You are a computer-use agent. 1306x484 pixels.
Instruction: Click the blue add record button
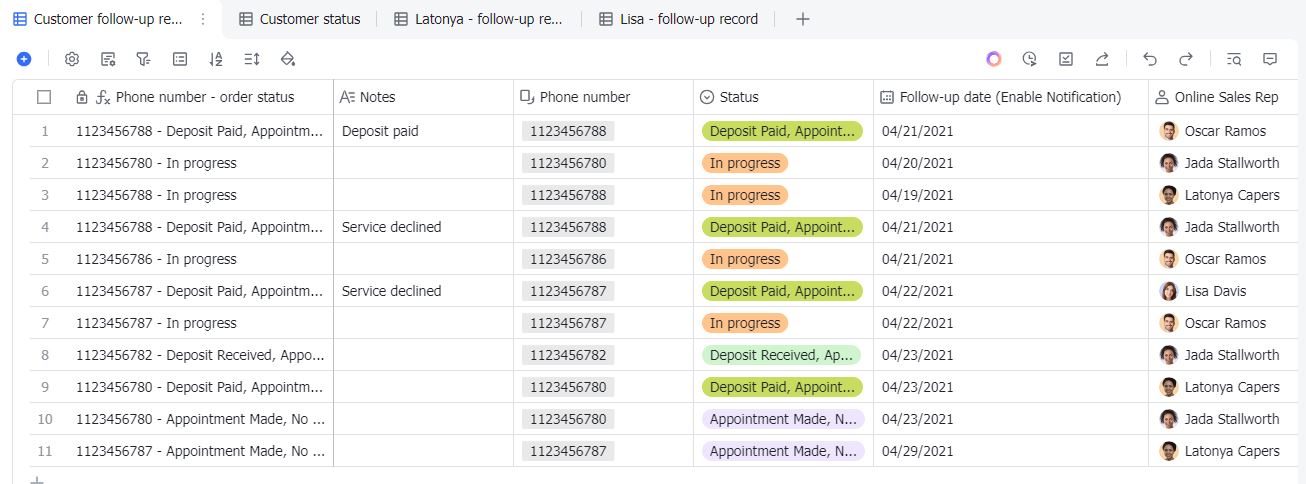click(x=24, y=59)
